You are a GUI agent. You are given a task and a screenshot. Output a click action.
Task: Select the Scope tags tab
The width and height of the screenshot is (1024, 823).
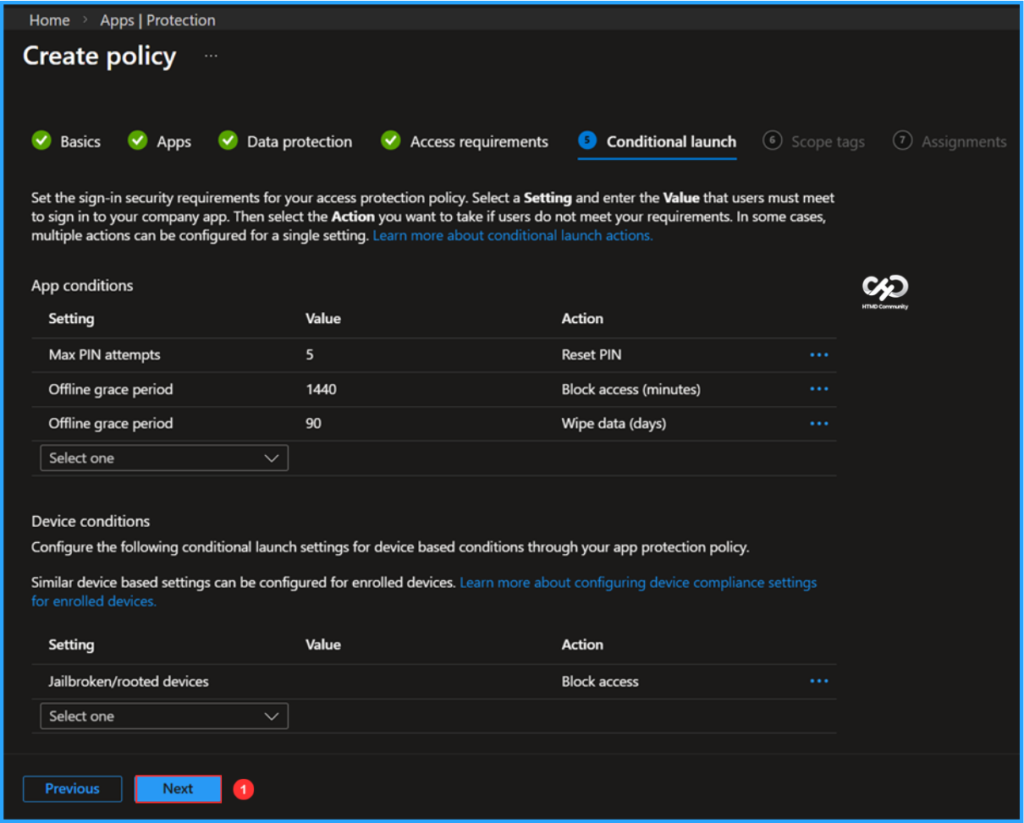point(826,141)
